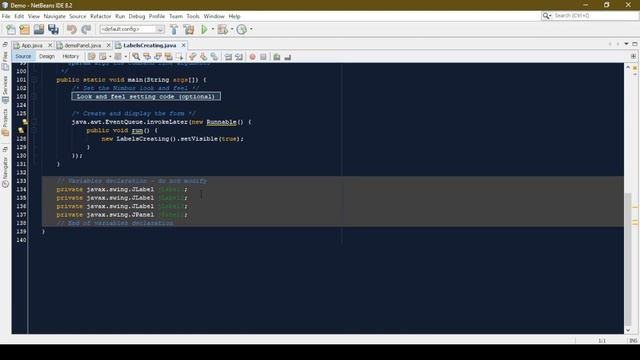Open the Services side panel
Screen dimensions: 640x360
coord(5,89)
